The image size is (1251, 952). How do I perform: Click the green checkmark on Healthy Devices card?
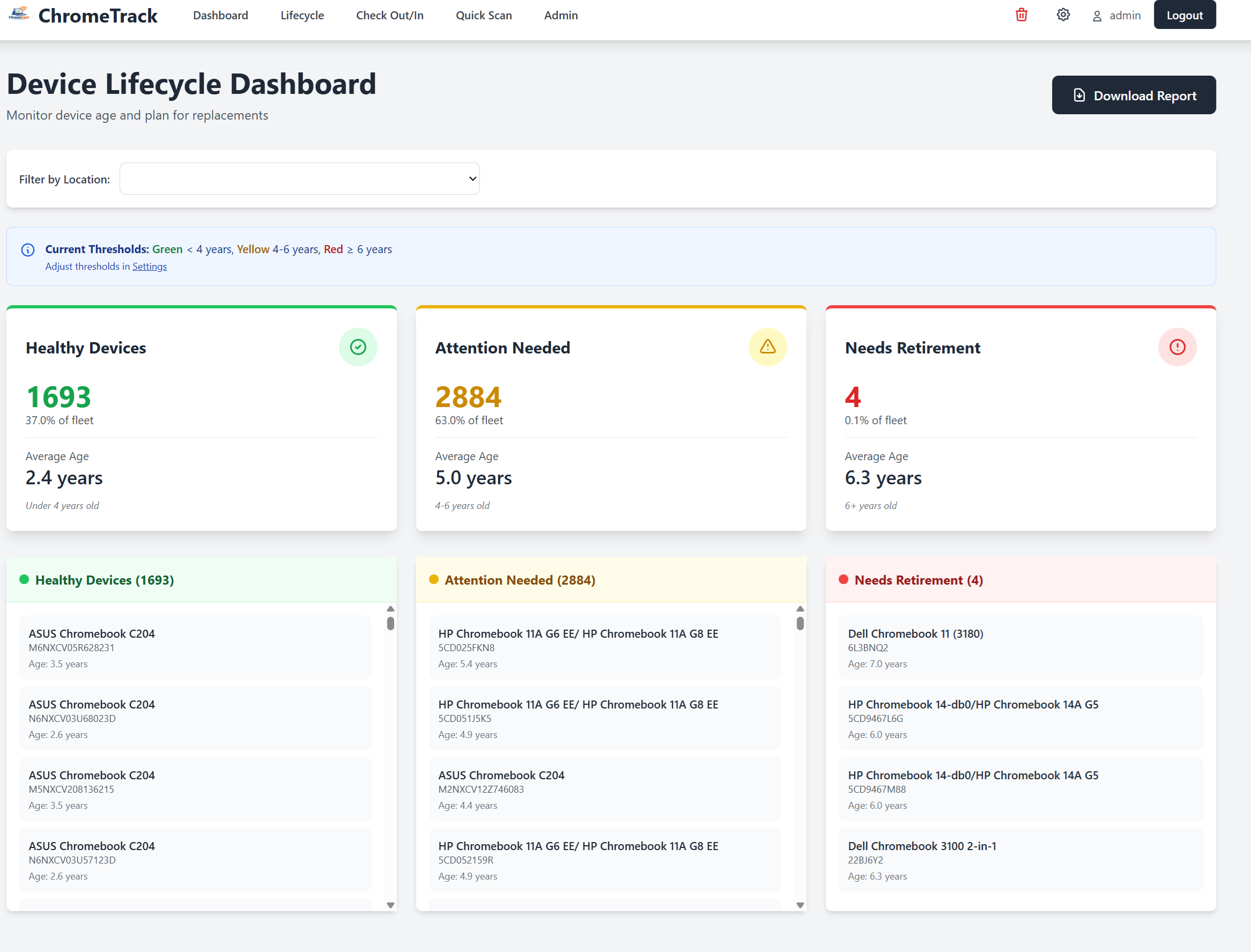pos(358,347)
